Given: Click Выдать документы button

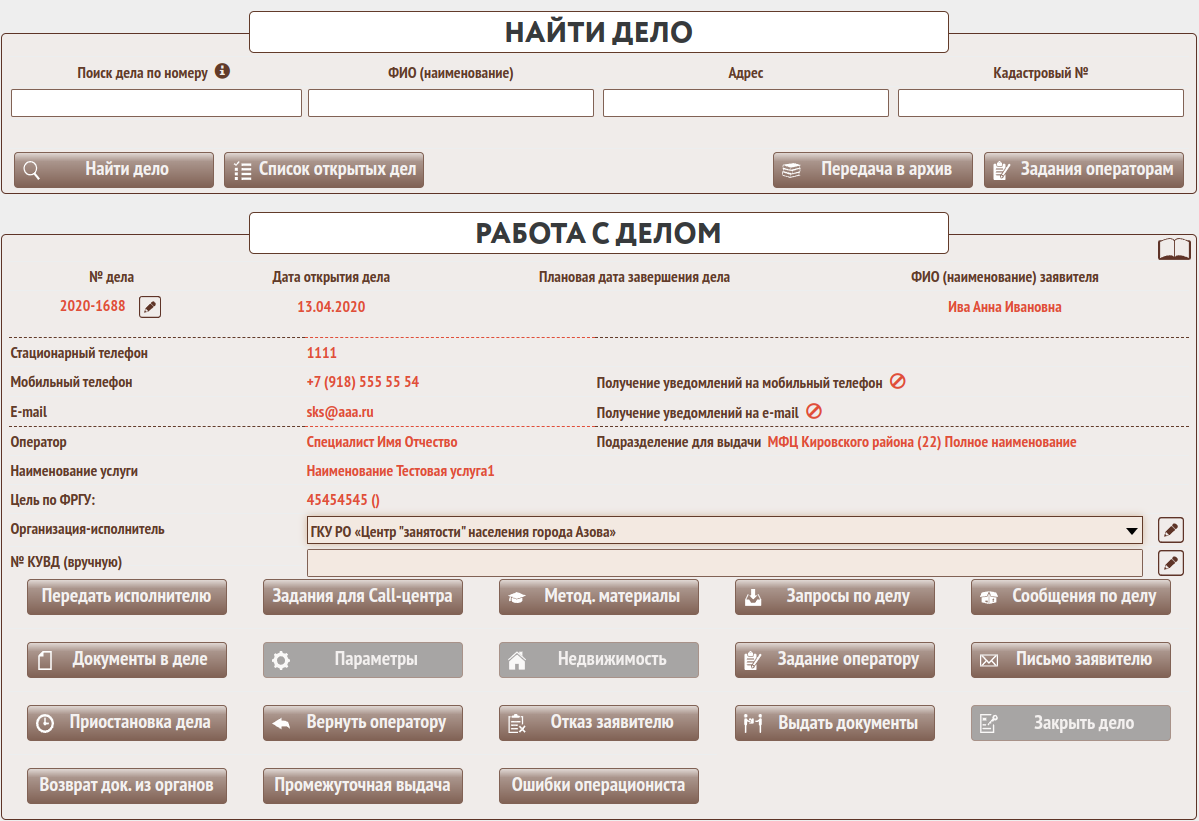Looking at the screenshot, I should coord(835,723).
